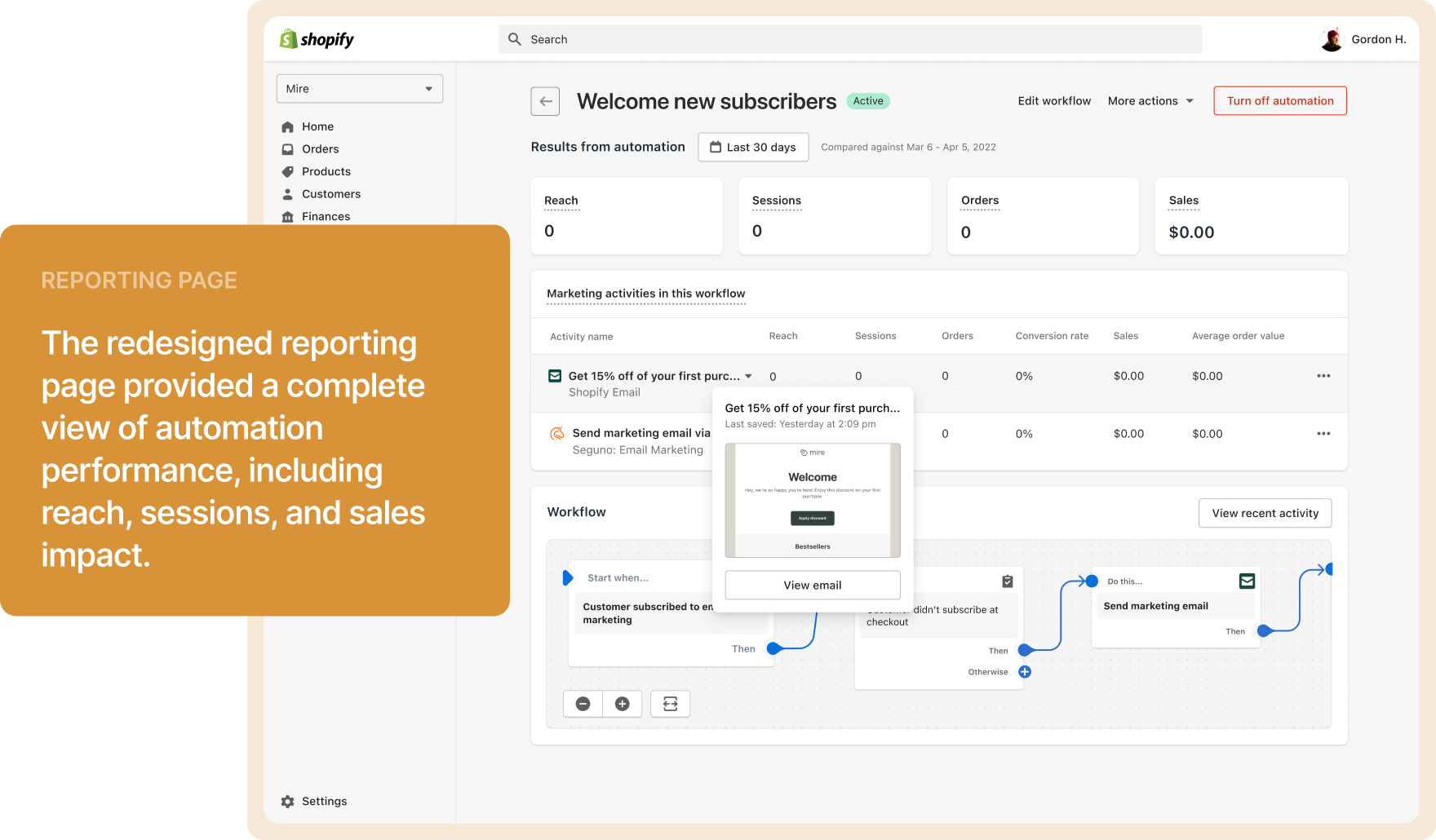Zoom in the workflow canvas
Viewport: 1436px width, 840px height.
(622, 704)
